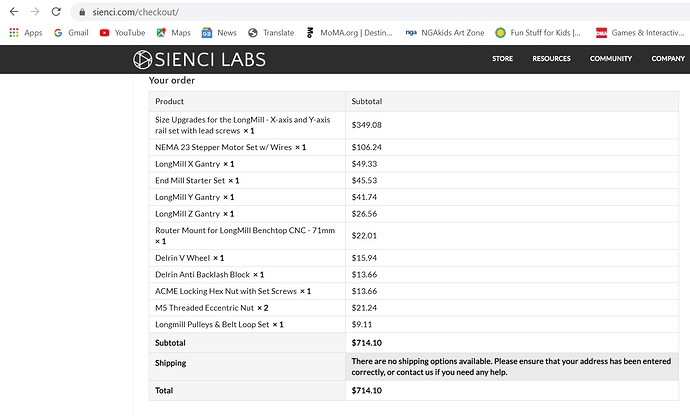Click the LongMill X Gantry product text
Screen dimensions: 690x416
(187, 164)
